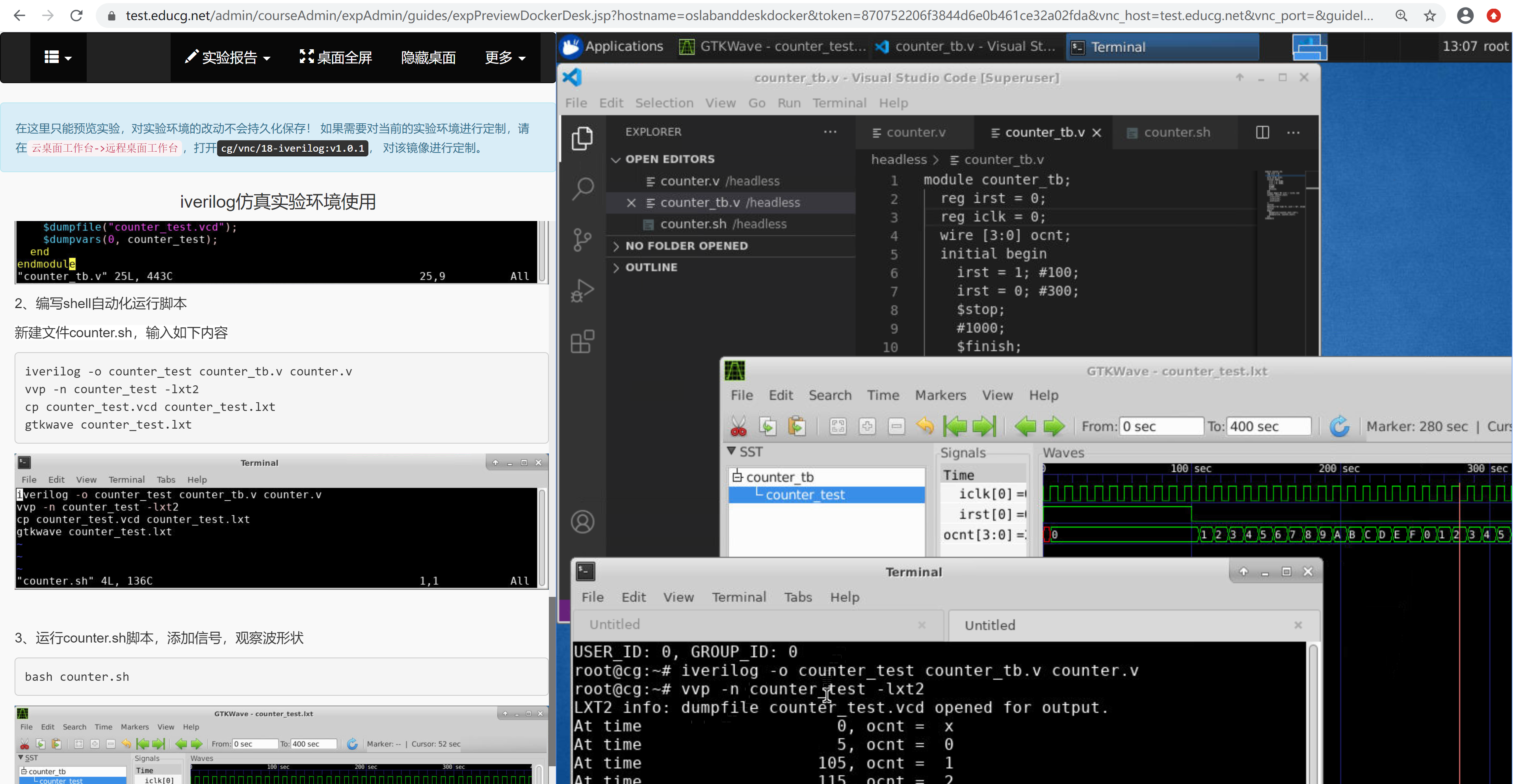Open VS Code Accounts icon
The image size is (1513, 784).
582,522
